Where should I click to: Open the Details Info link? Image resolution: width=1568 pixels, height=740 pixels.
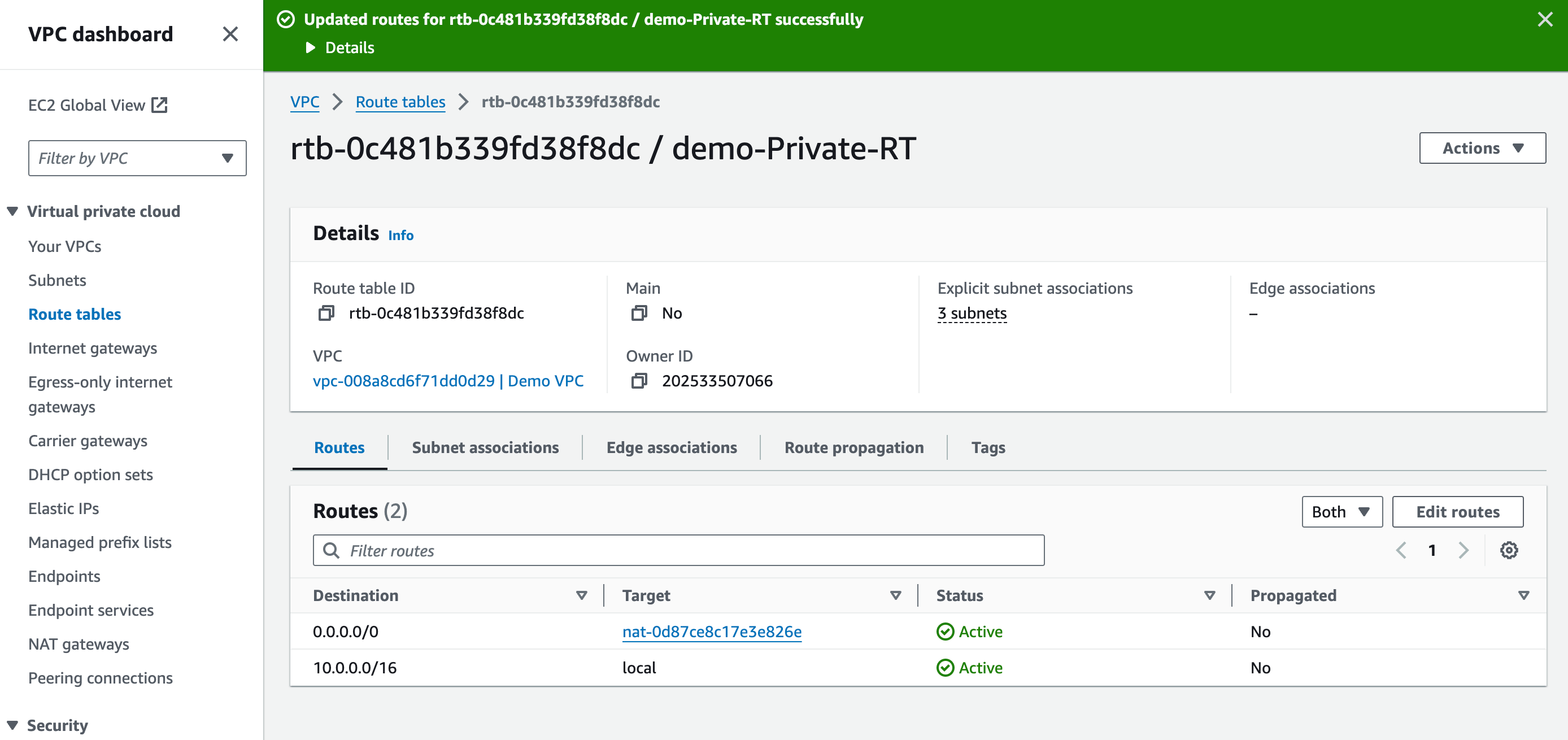[x=400, y=236]
